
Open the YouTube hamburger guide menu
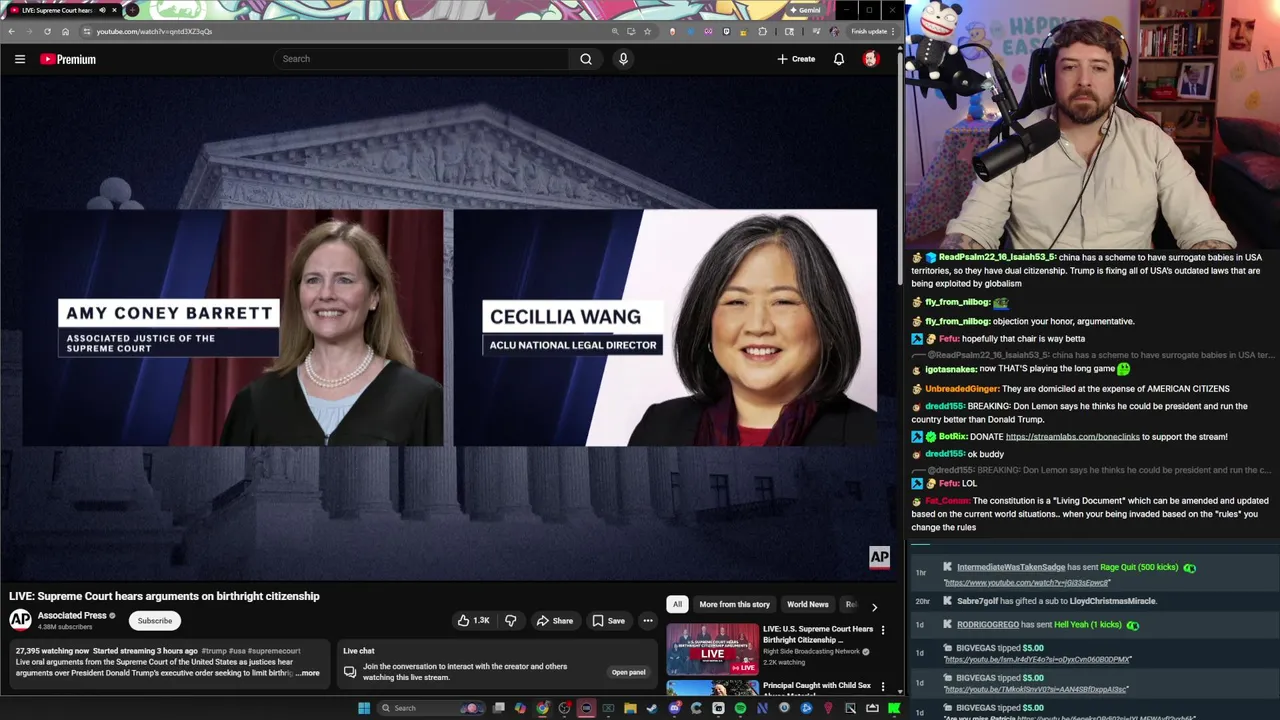coord(19,59)
